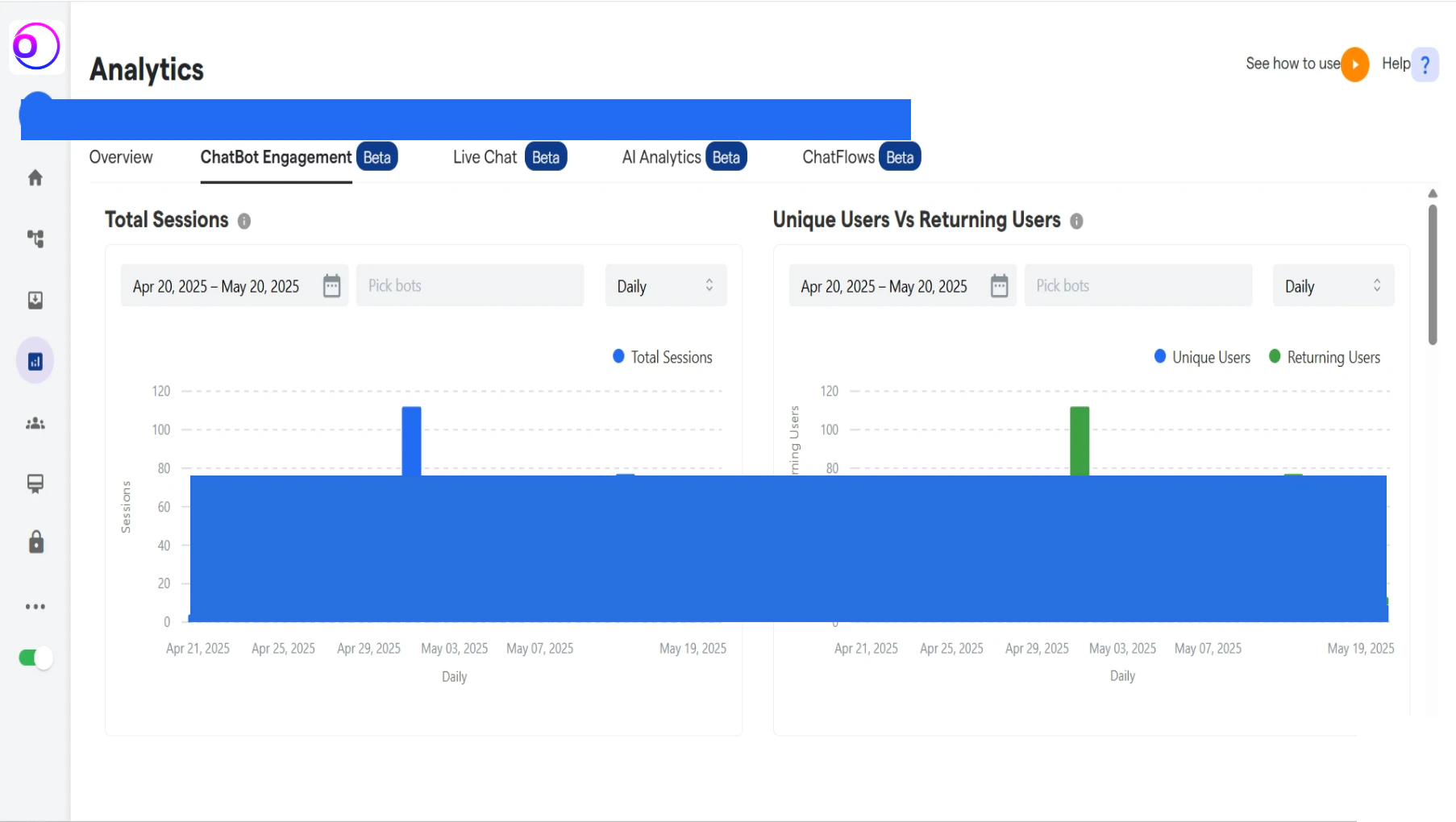
Task: Open the chat widget monitor sidebar icon
Action: coord(35,484)
